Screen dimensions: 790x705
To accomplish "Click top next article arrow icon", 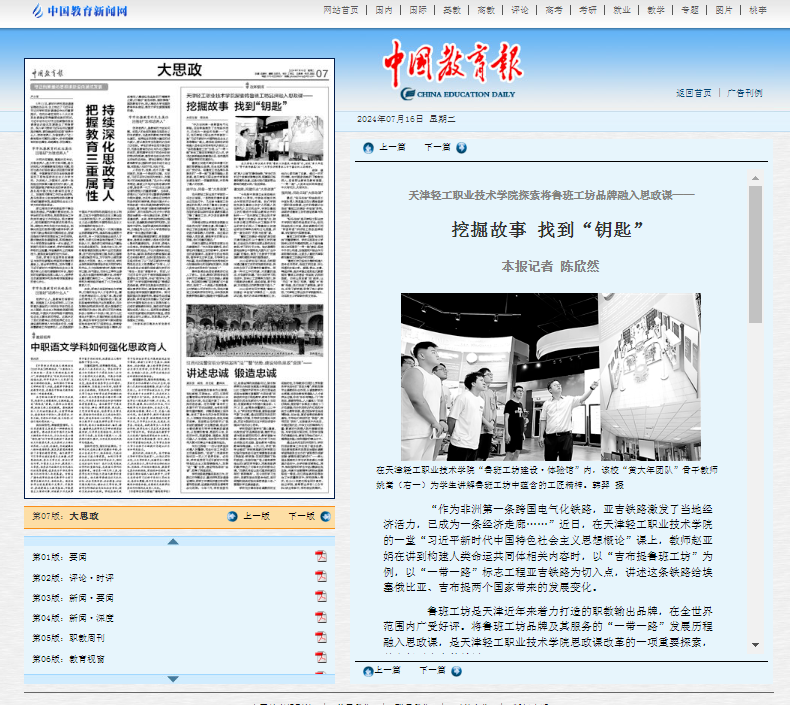I will pos(461,147).
